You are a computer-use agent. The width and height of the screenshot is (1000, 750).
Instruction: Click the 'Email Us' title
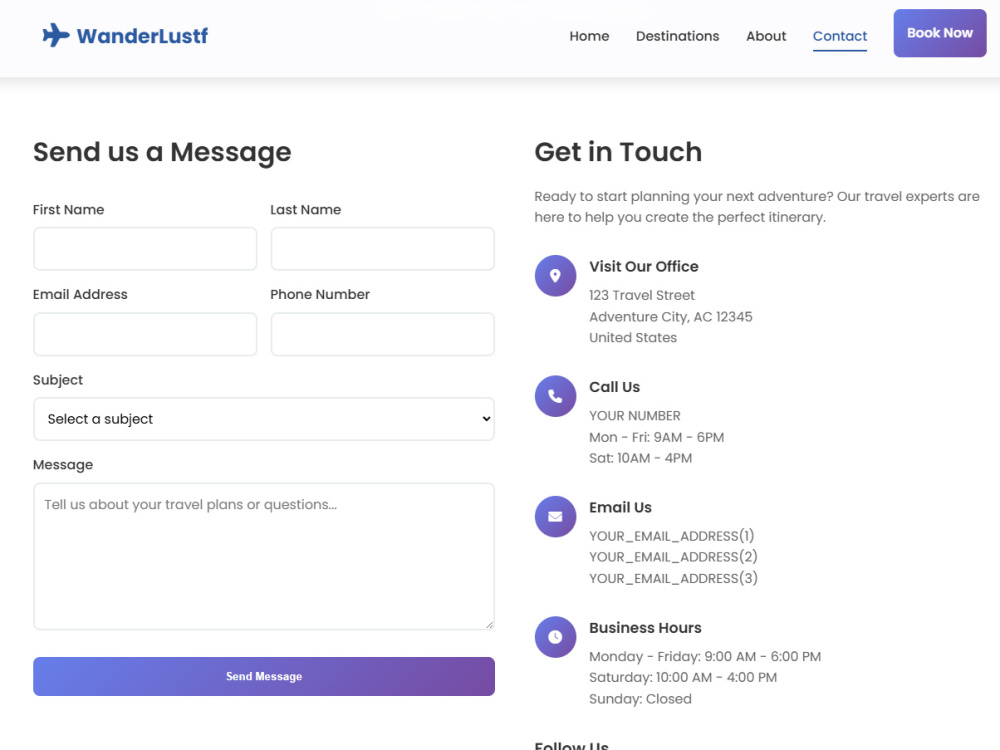click(x=620, y=508)
